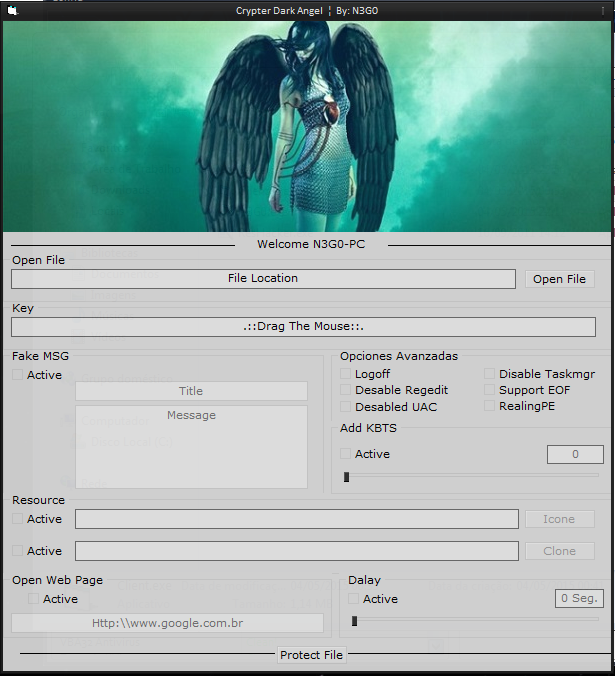
Task: Click the Fake MSG Message text area
Action: [x=191, y=447]
